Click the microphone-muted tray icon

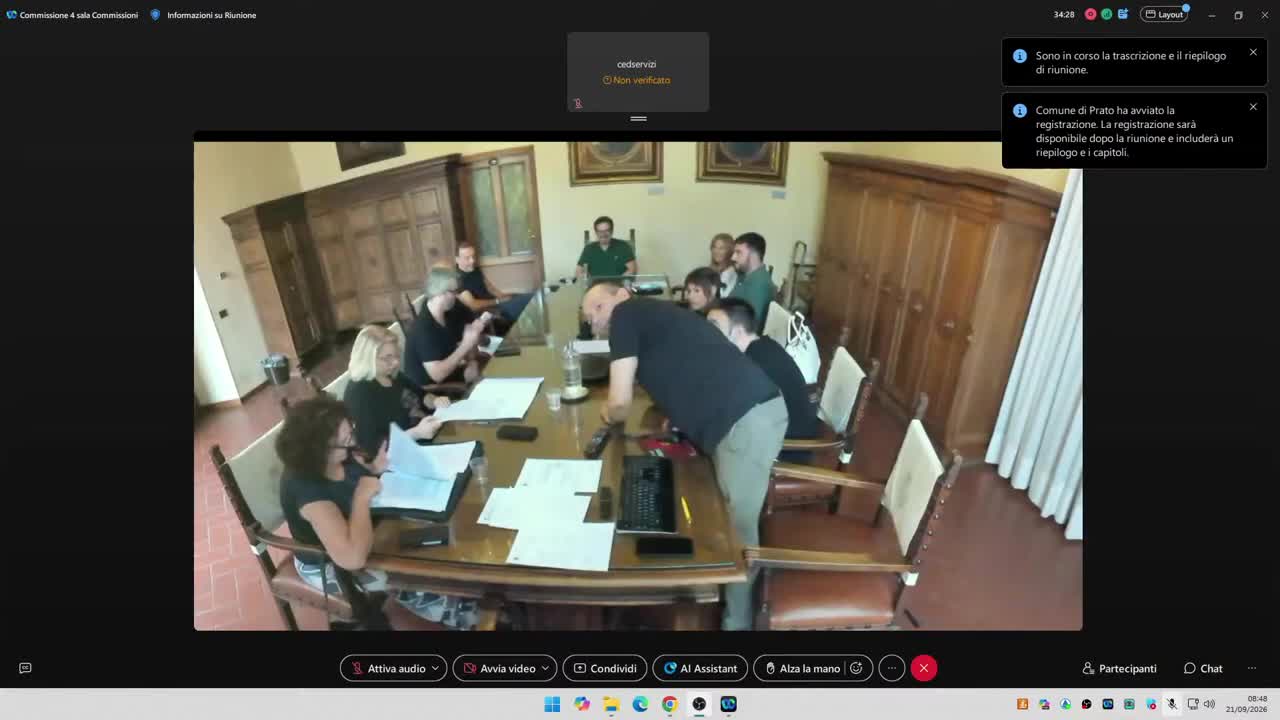click(1172, 704)
